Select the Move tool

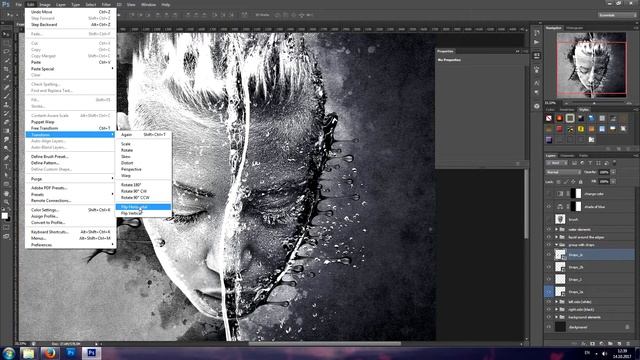(x=6, y=34)
